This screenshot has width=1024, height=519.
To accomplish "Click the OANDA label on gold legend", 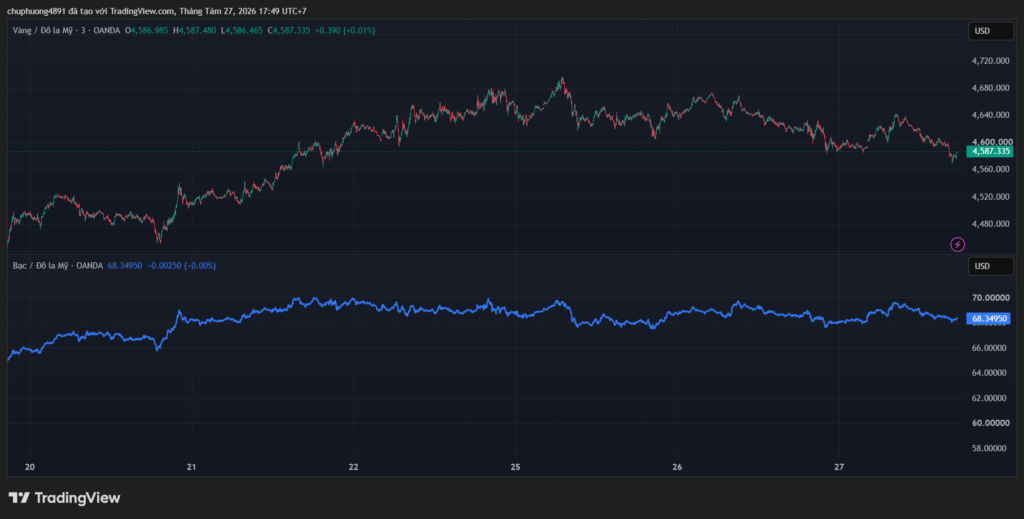I will 106,31.
